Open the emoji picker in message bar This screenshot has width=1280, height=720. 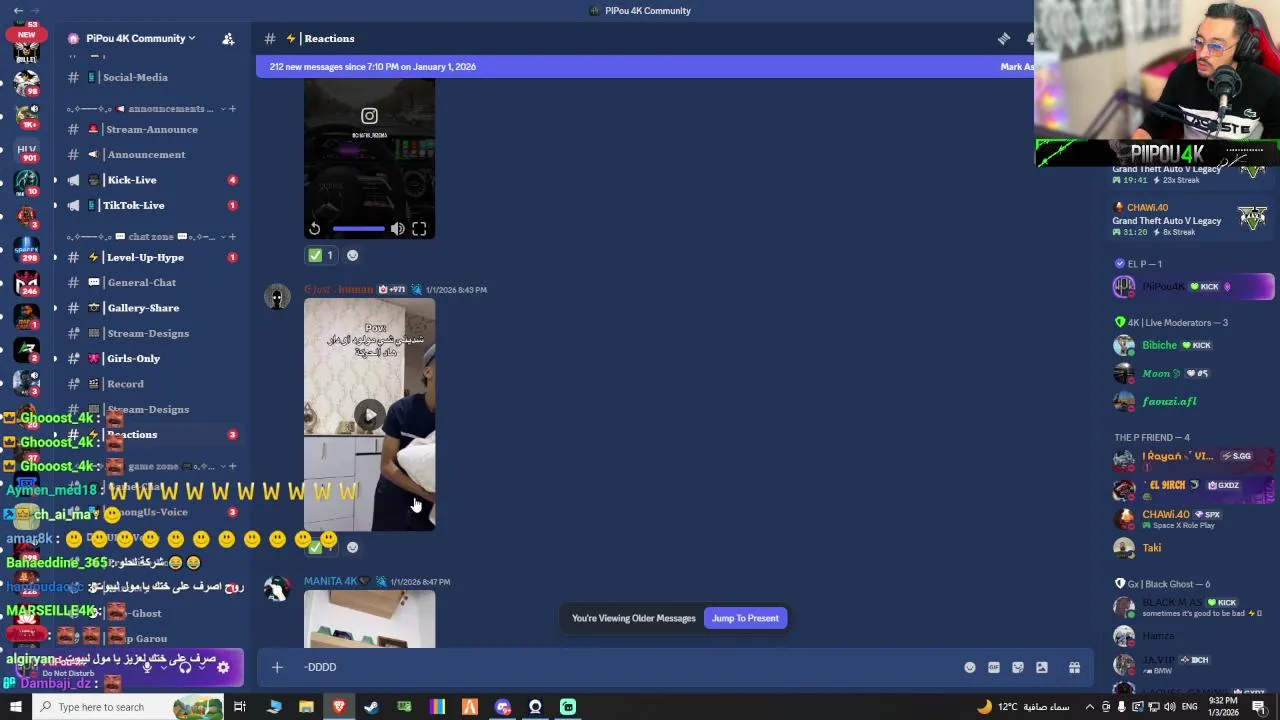970,667
